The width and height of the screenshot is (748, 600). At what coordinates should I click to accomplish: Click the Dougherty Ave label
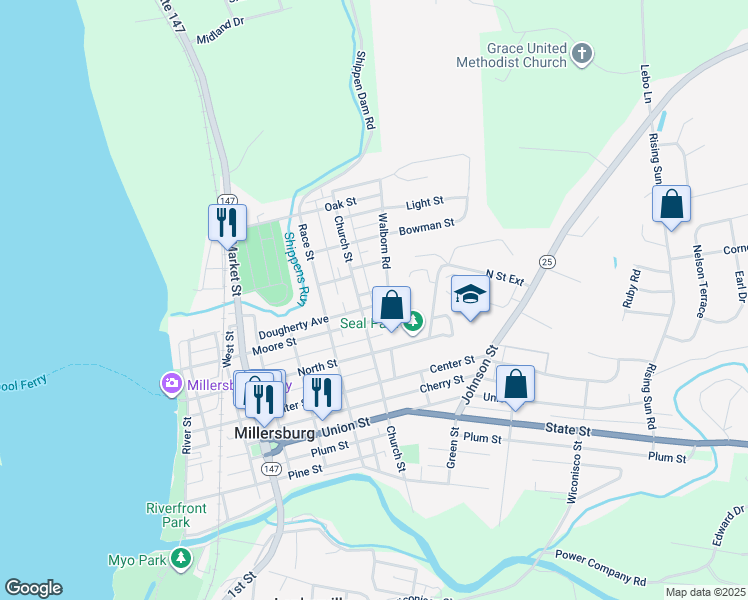pos(293,327)
